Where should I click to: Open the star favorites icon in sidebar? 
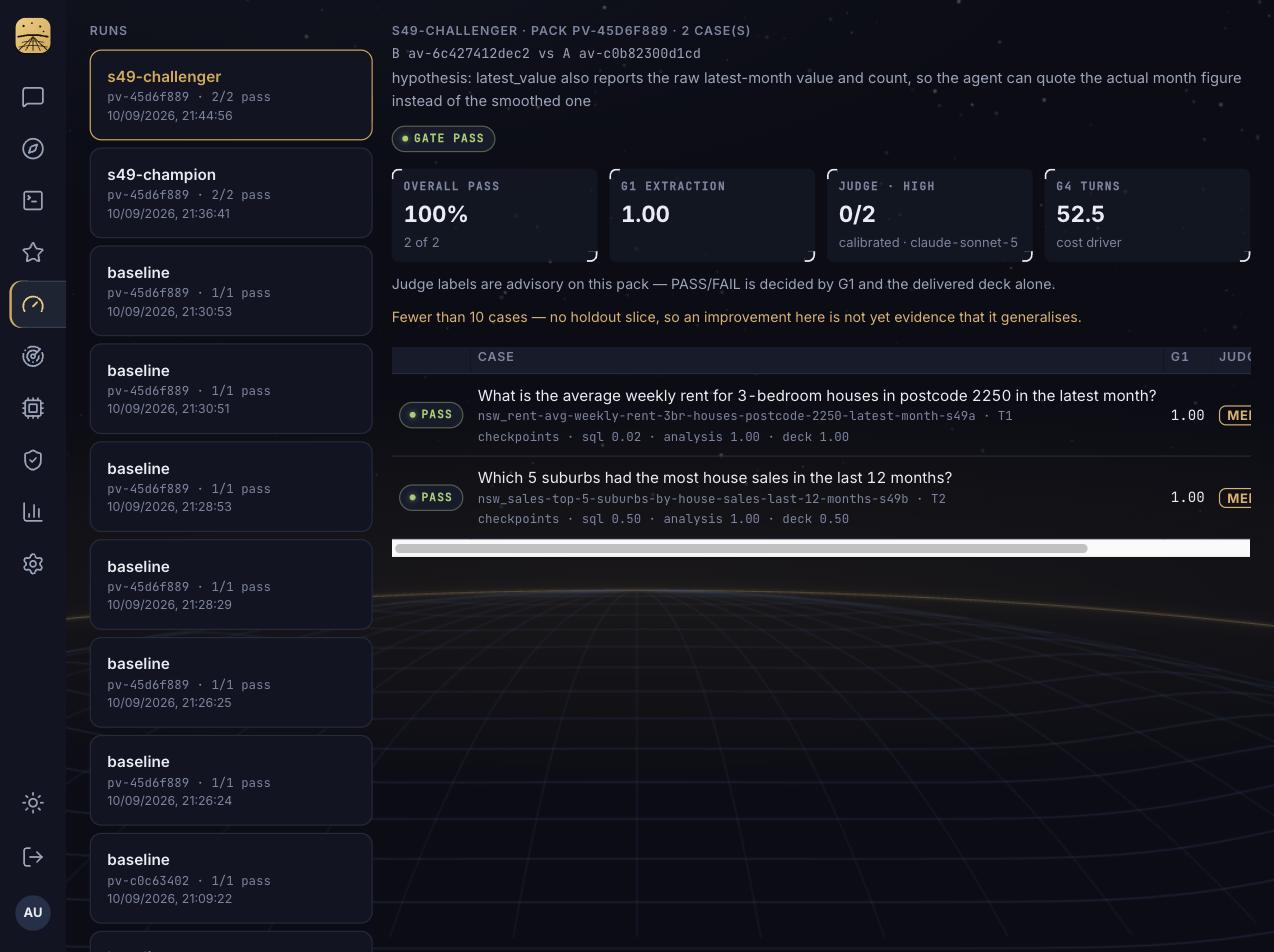(33, 253)
